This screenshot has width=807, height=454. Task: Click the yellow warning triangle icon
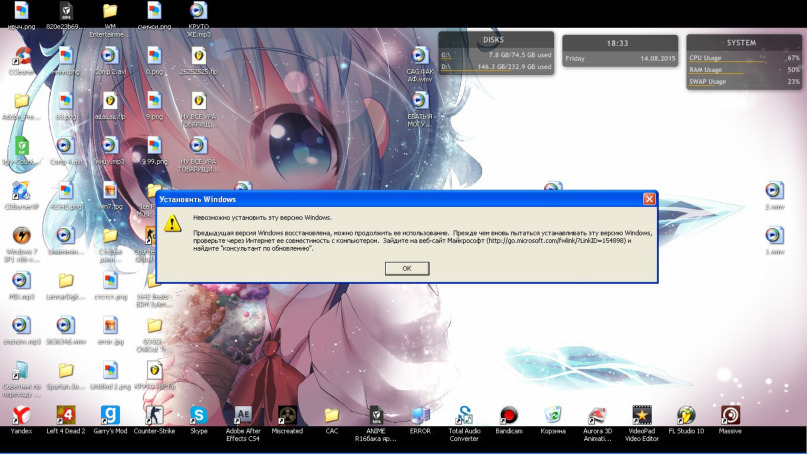[173, 223]
